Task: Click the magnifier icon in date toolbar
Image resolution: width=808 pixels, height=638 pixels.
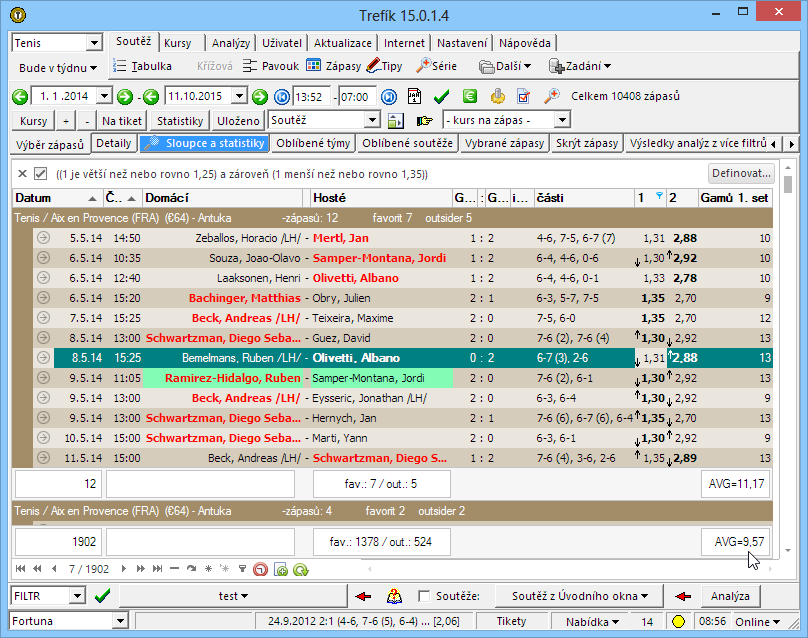Action: pos(551,97)
